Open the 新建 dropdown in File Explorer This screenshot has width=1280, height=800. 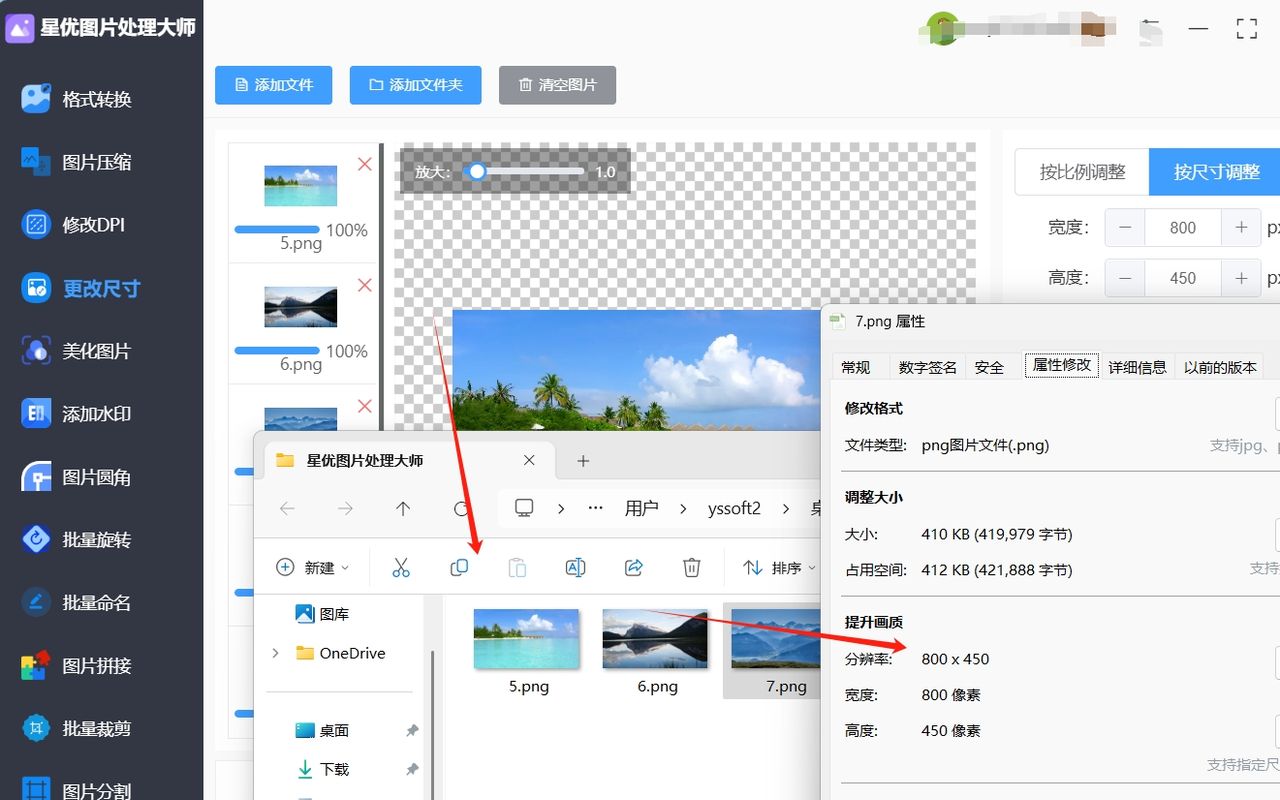pos(313,567)
